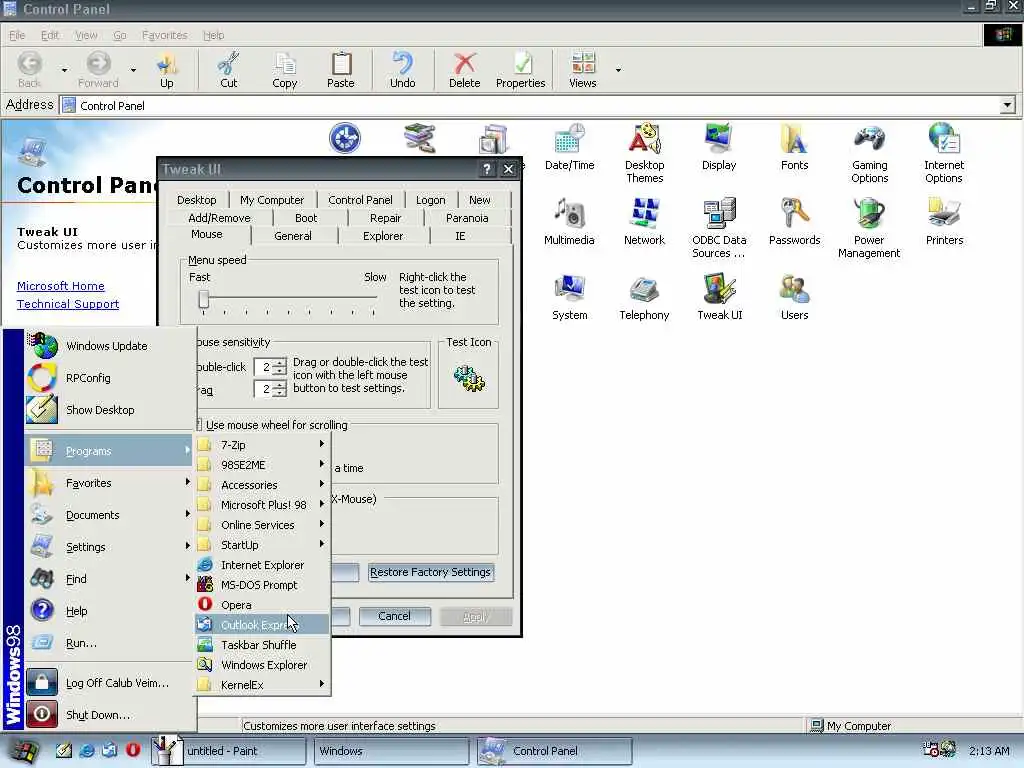Image resolution: width=1024 pixels, height=768 pixels.
Task: Click the Tweak UI help question mark
Action: pyautogui.click(x=487, y=169)
